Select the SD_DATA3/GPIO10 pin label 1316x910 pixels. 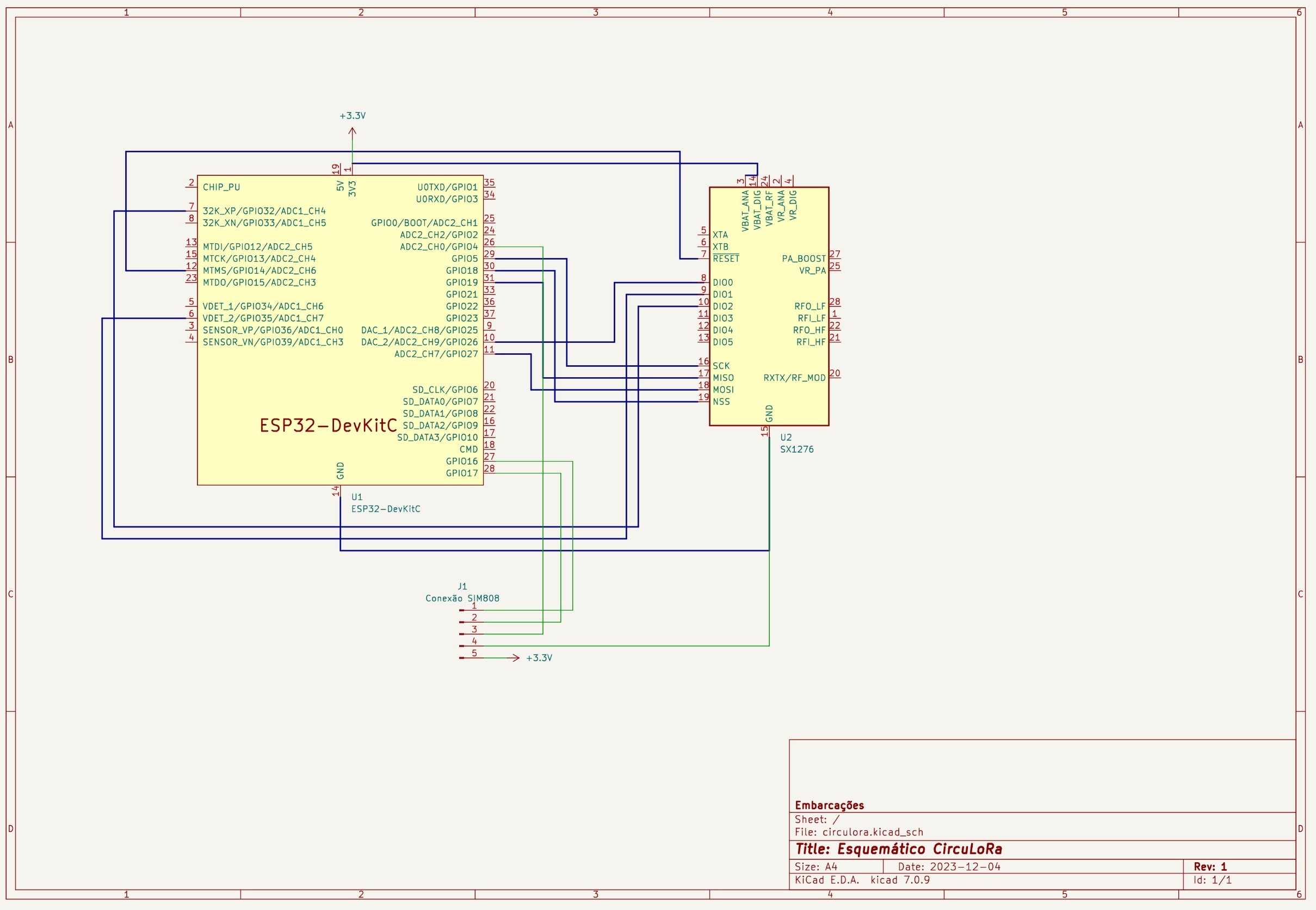437,438
